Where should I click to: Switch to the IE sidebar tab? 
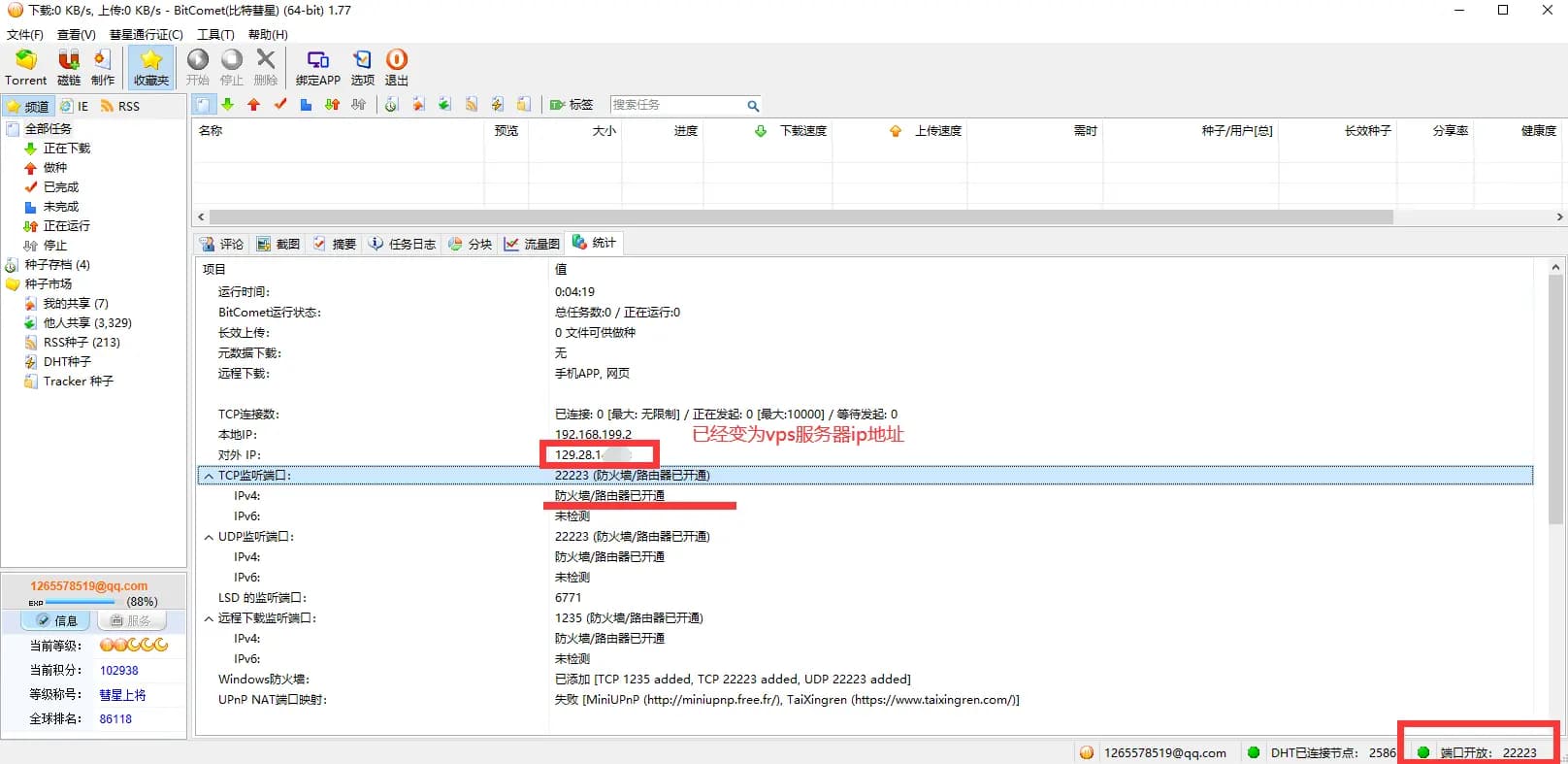(74, 106)
